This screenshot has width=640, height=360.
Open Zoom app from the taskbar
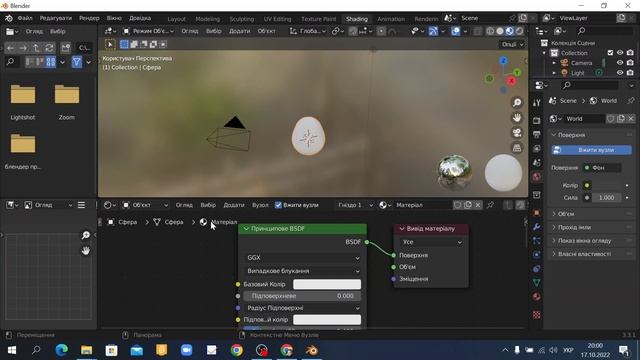click(187, 350)
